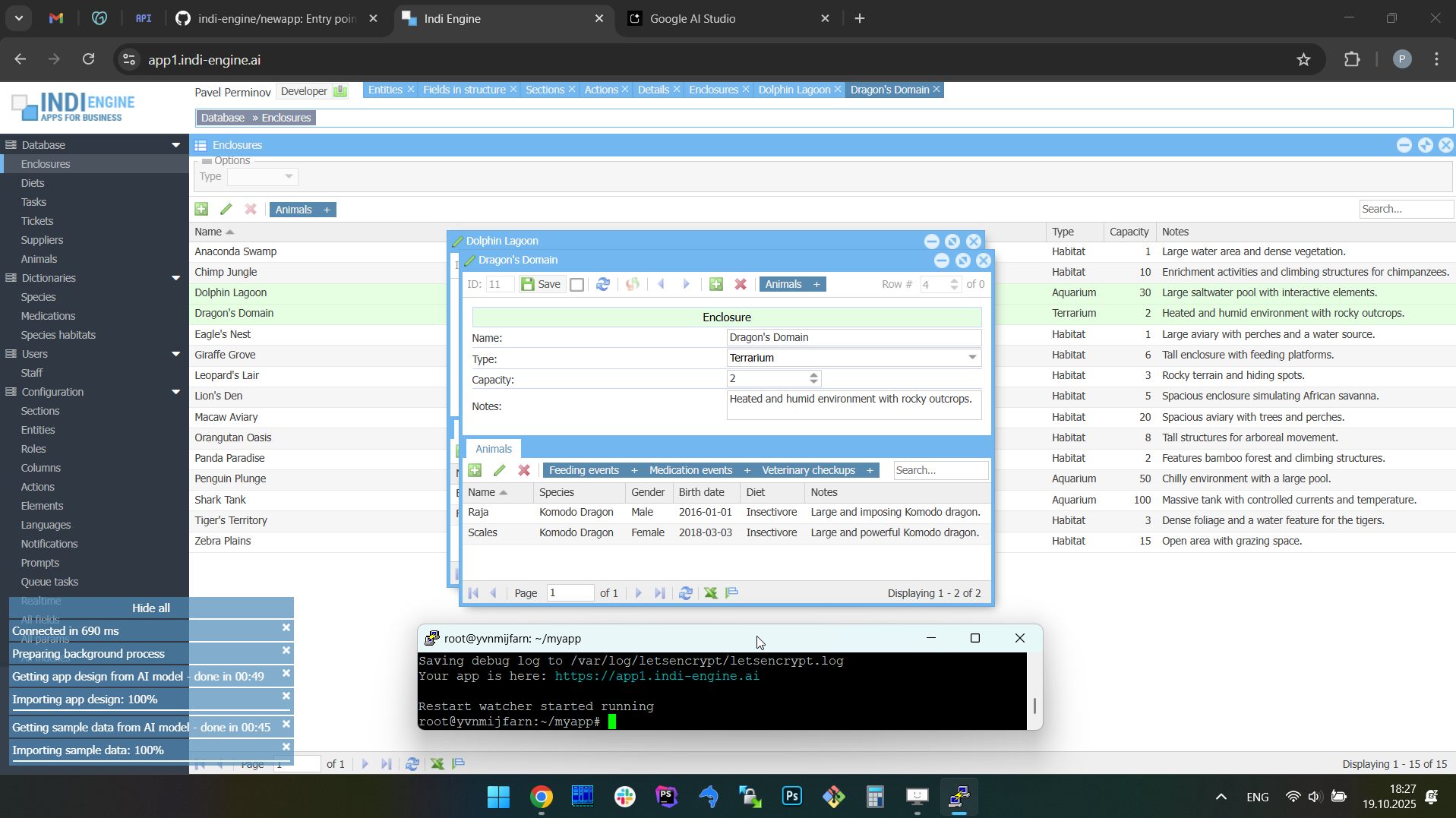Toggle the checkbox next to Save button
The height and width of the screenshot is (818, 1456).
(x=577, y=285)
